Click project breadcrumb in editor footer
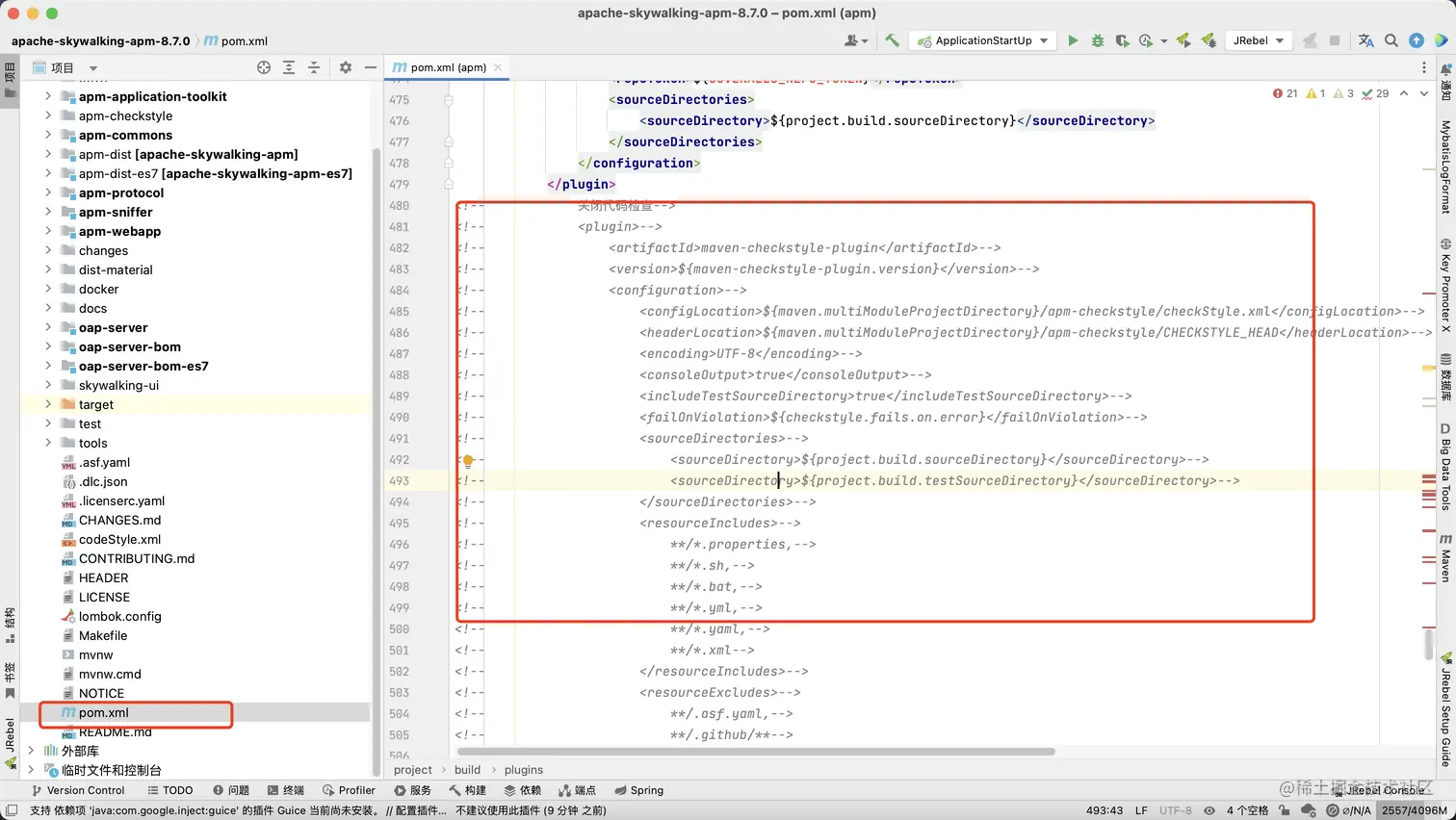The height and width of the screenshot is (820, 1456). [x=413, y=770]
